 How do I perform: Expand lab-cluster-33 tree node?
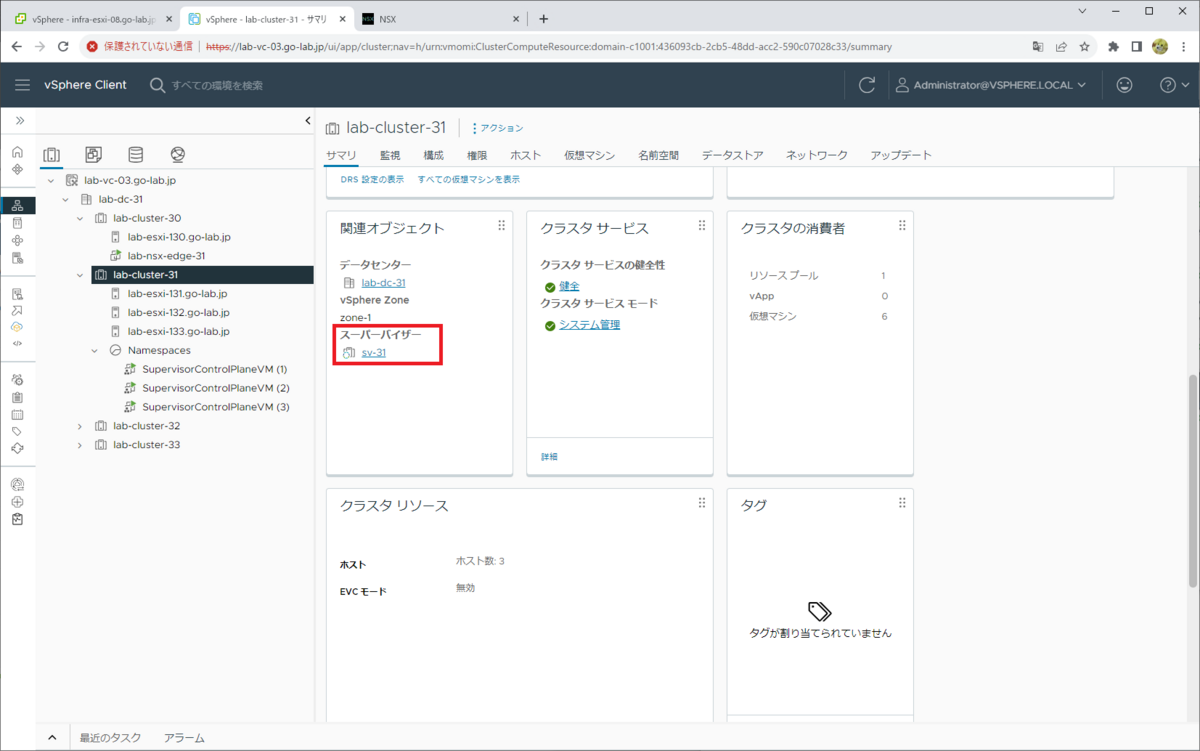[80, 445]
